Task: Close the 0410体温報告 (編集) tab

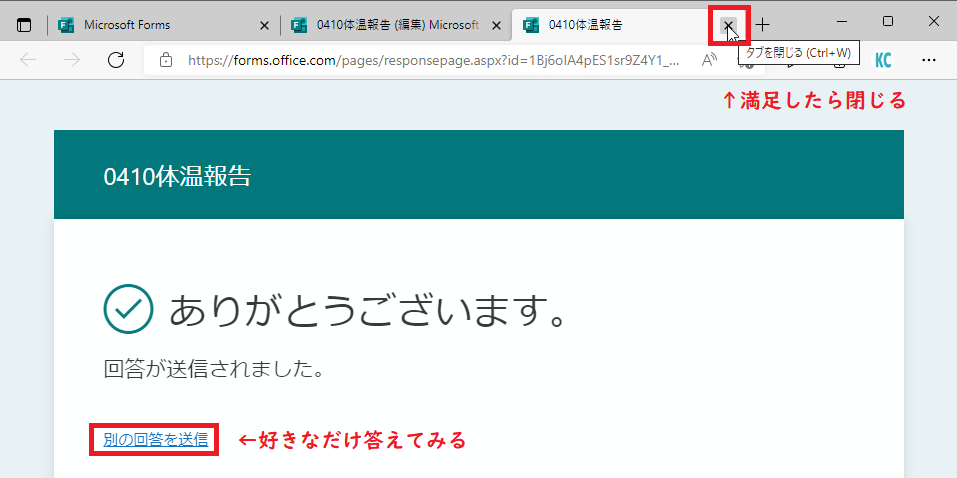Action: tap(496, 25)
